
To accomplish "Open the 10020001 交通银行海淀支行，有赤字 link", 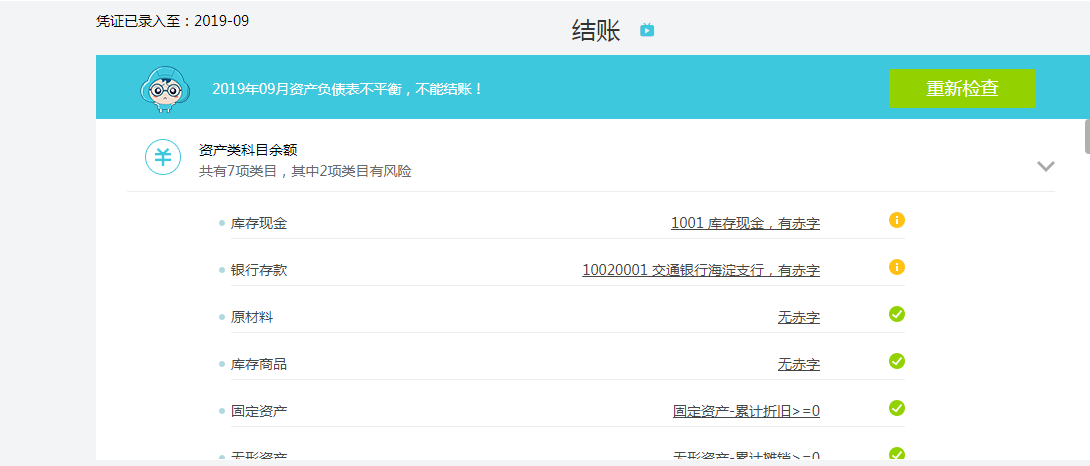I will (x=701, y=270).
